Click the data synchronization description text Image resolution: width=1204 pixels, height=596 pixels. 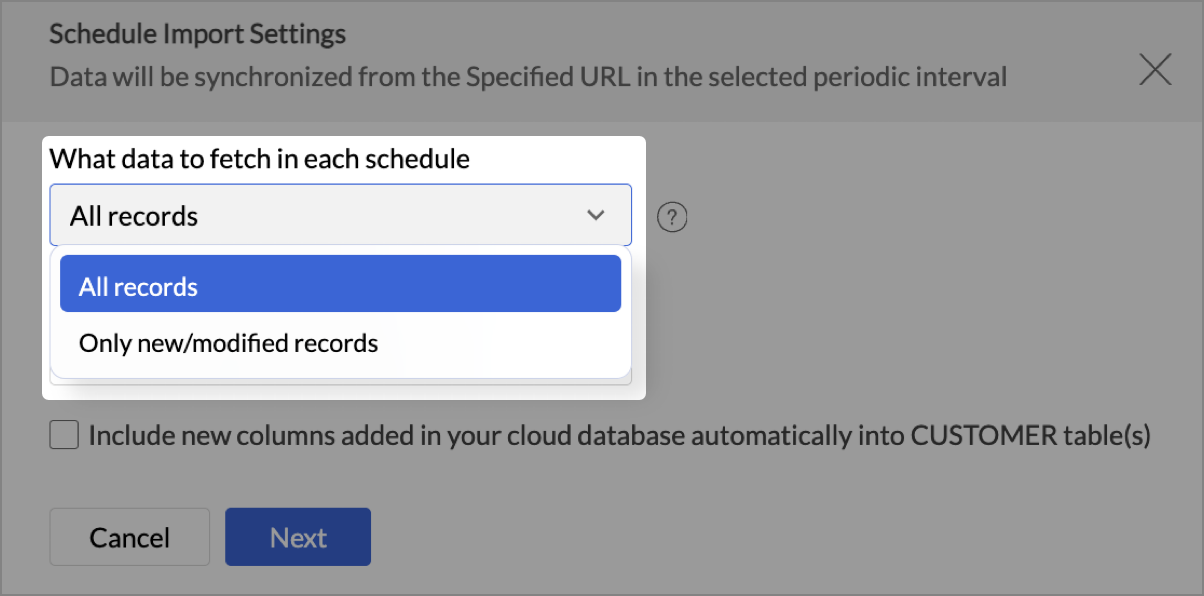528,76
